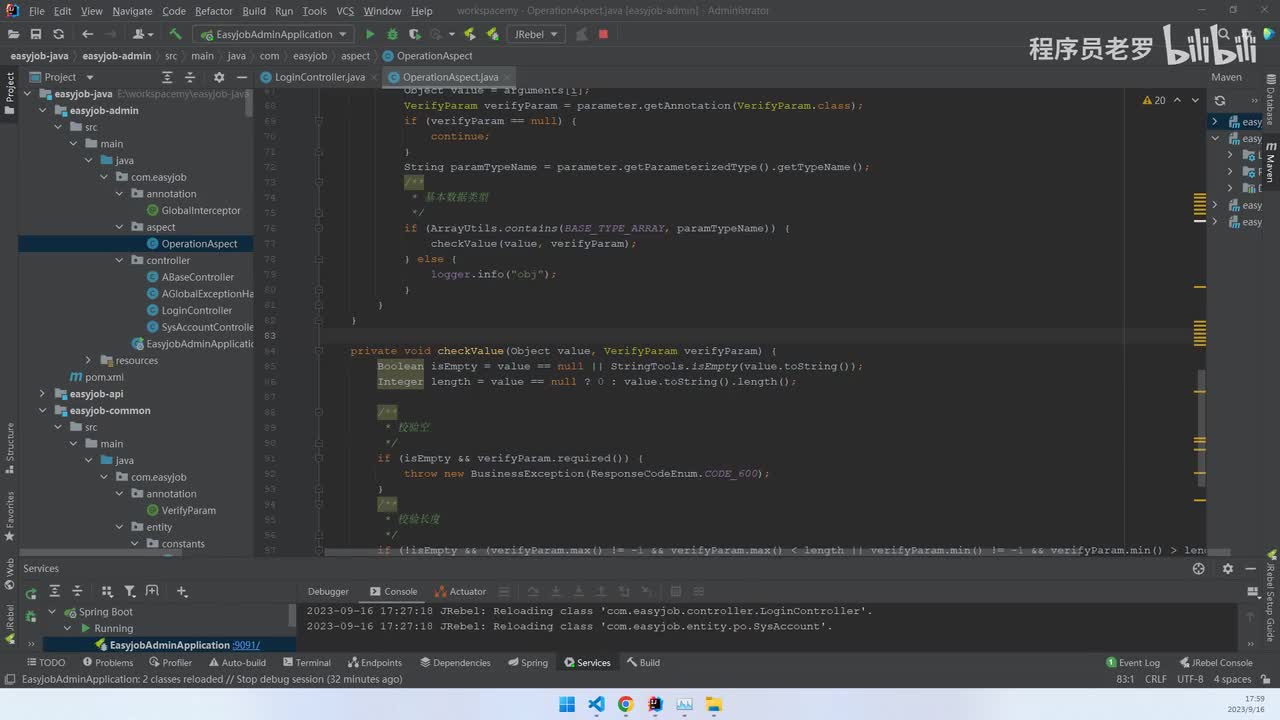Screen dimensions: 1280x720
Task: Build project using the hammer icon
Action: (175, 34)
